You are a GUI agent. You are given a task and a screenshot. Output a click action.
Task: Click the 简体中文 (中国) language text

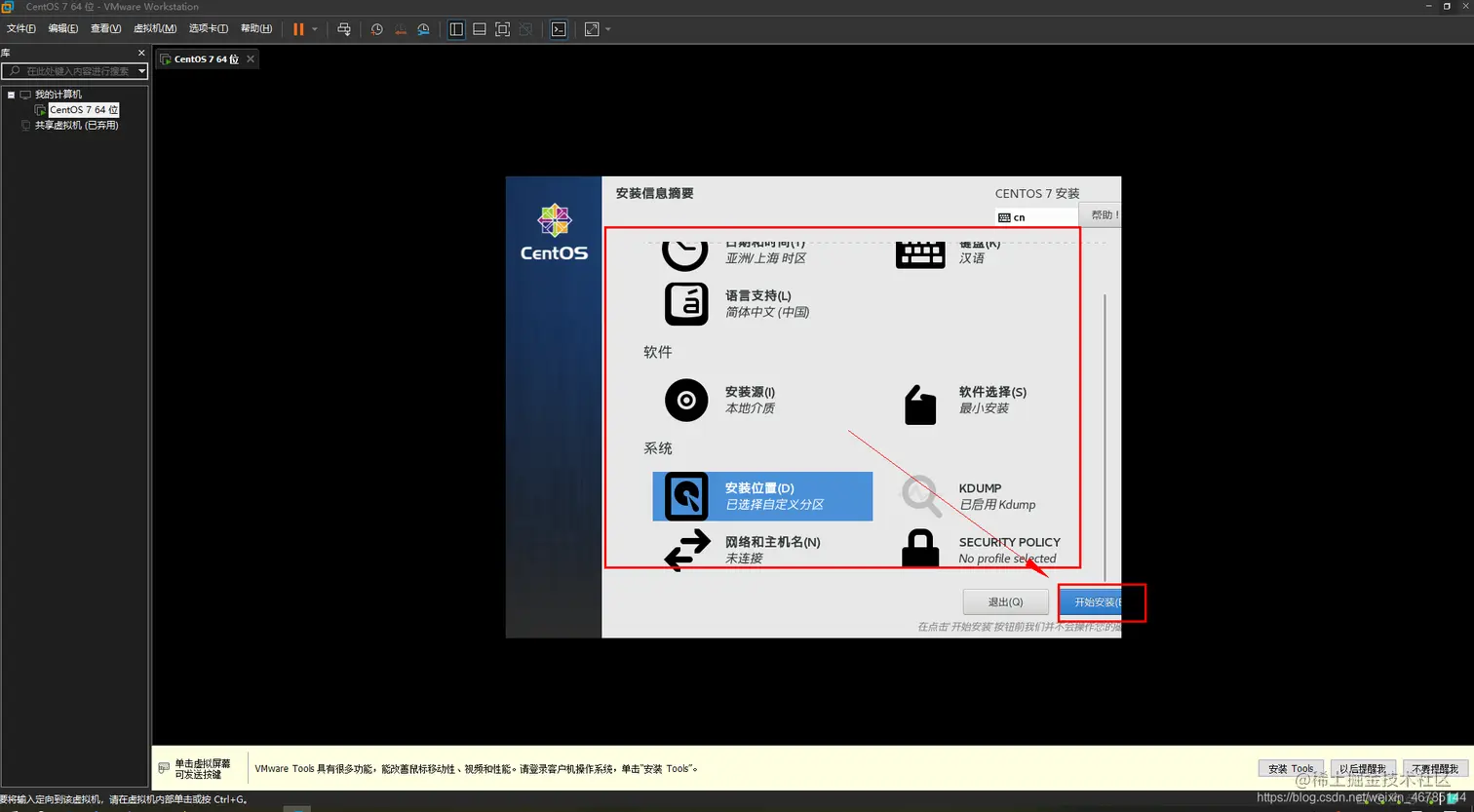(767, 312)
